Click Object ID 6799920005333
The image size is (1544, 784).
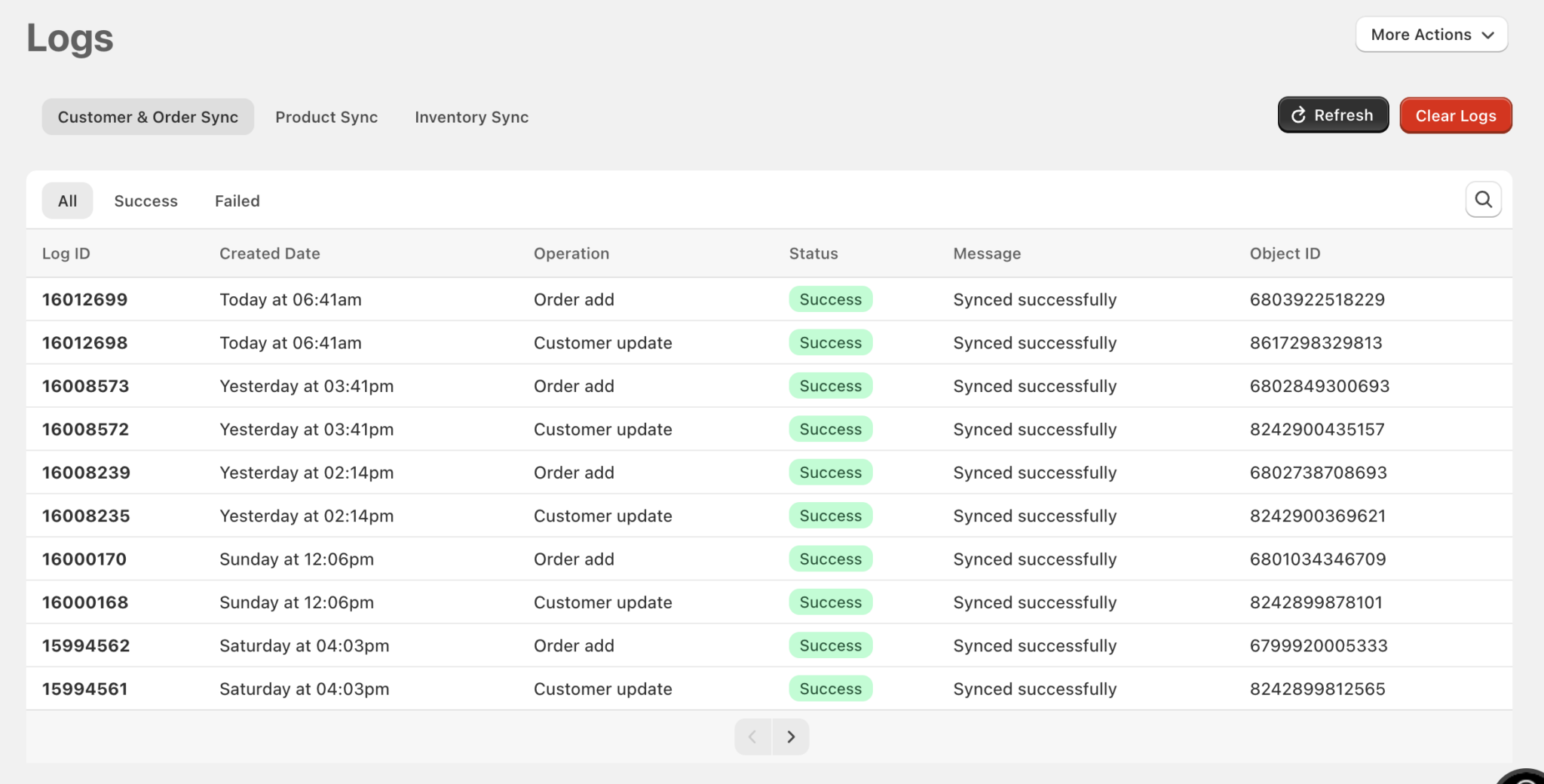[x=1319, y=645]
